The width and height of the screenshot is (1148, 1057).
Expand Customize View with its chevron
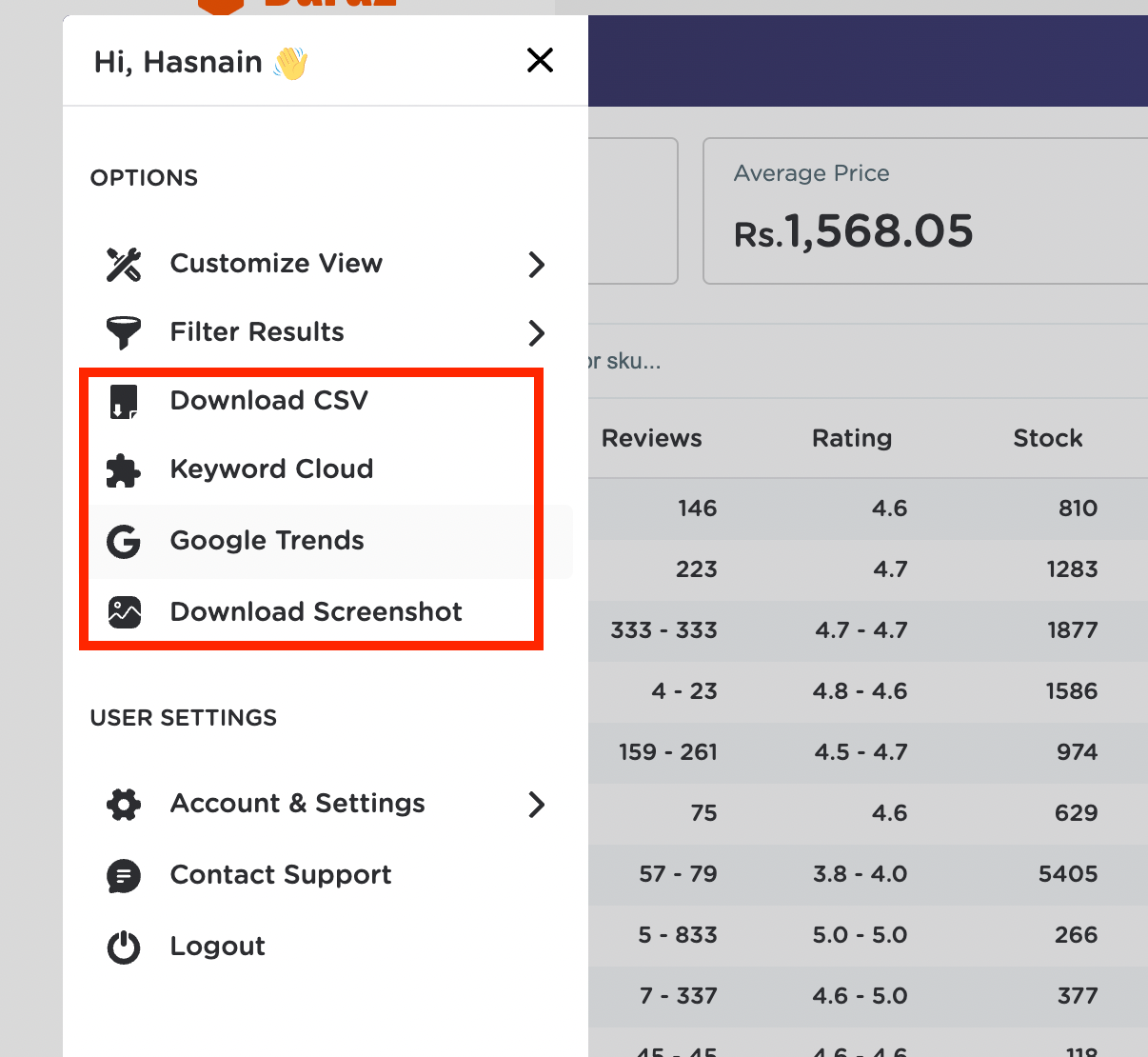(x=537, y=265)
